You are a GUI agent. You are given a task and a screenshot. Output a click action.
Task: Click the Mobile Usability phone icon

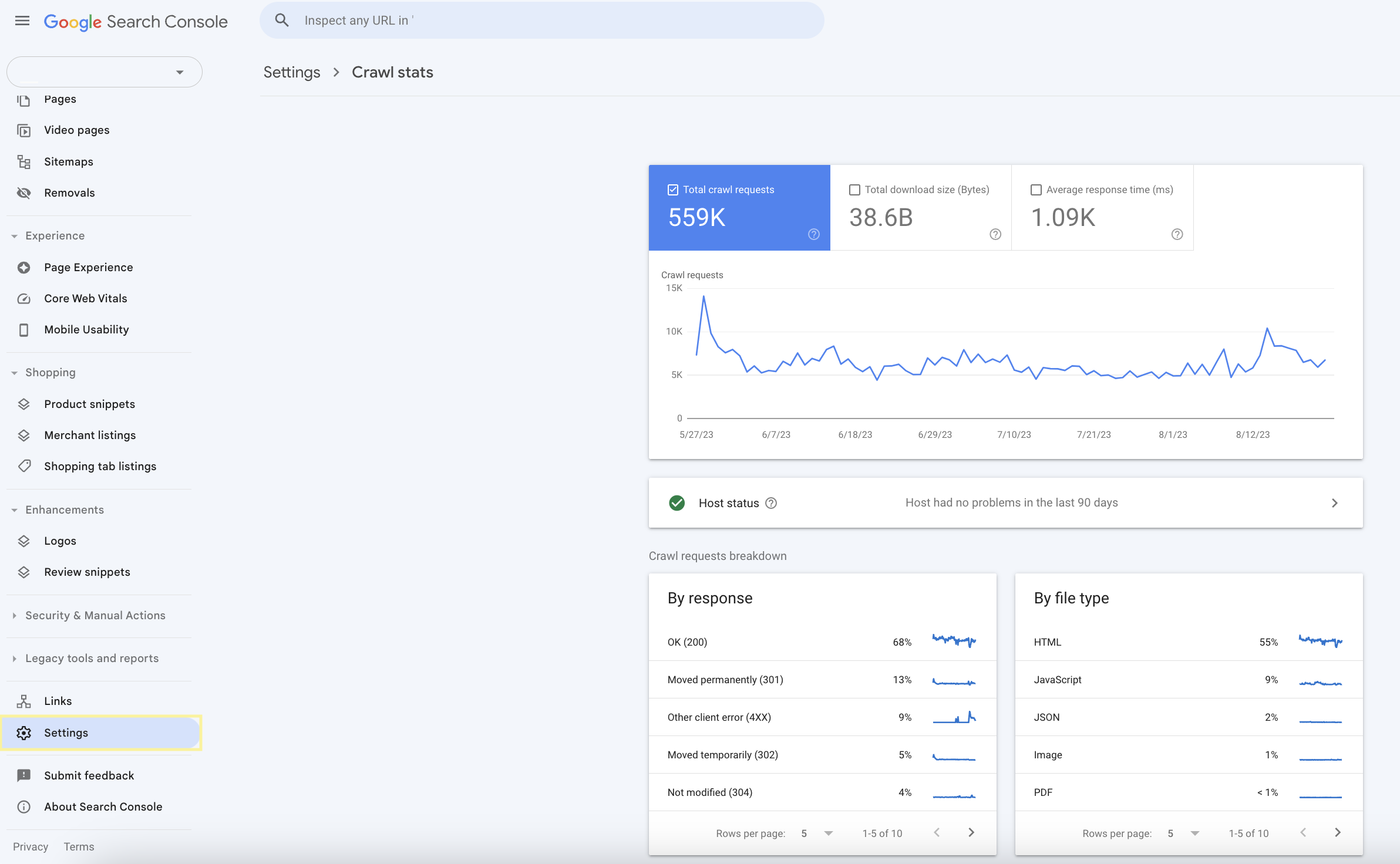click(x=23, y=330)
